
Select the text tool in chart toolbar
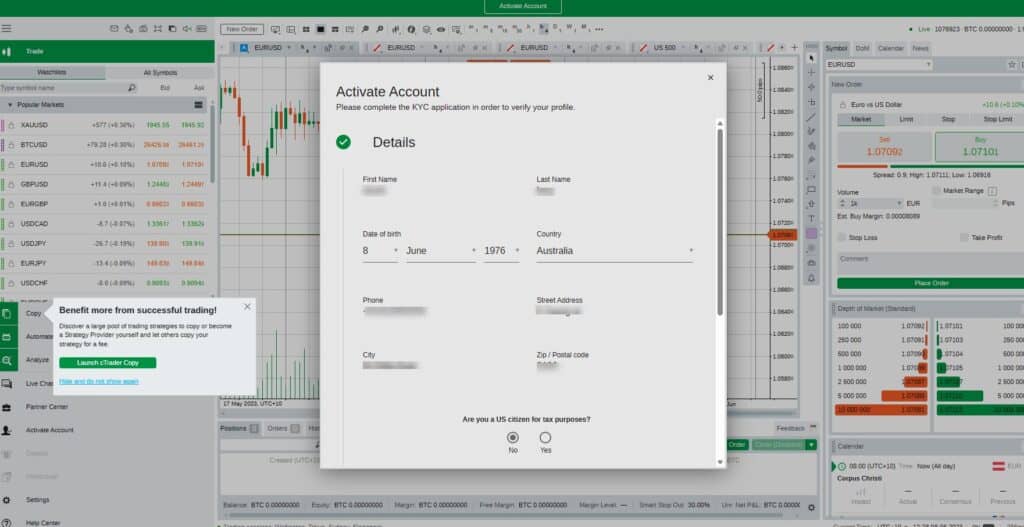pos(811,219)
